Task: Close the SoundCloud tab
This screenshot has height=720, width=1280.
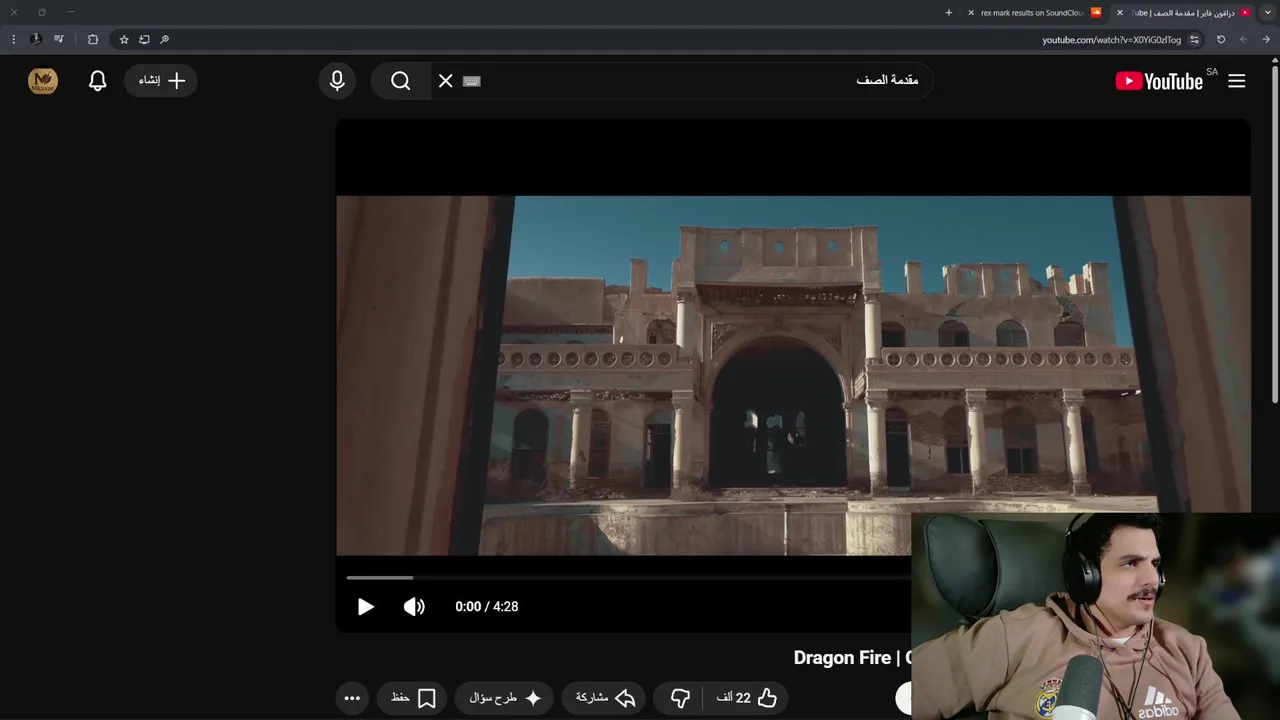Action: 971,13
